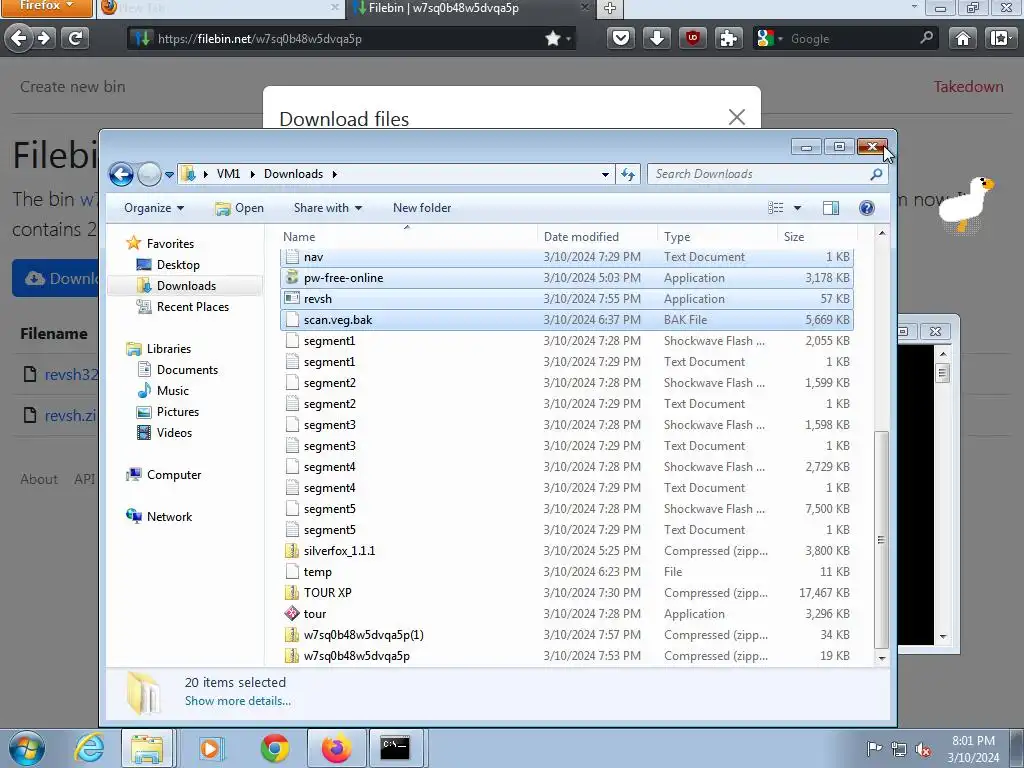Expand the address bar history dropdown
Viewport: 1024px width, 768px height.
(605, 174)
